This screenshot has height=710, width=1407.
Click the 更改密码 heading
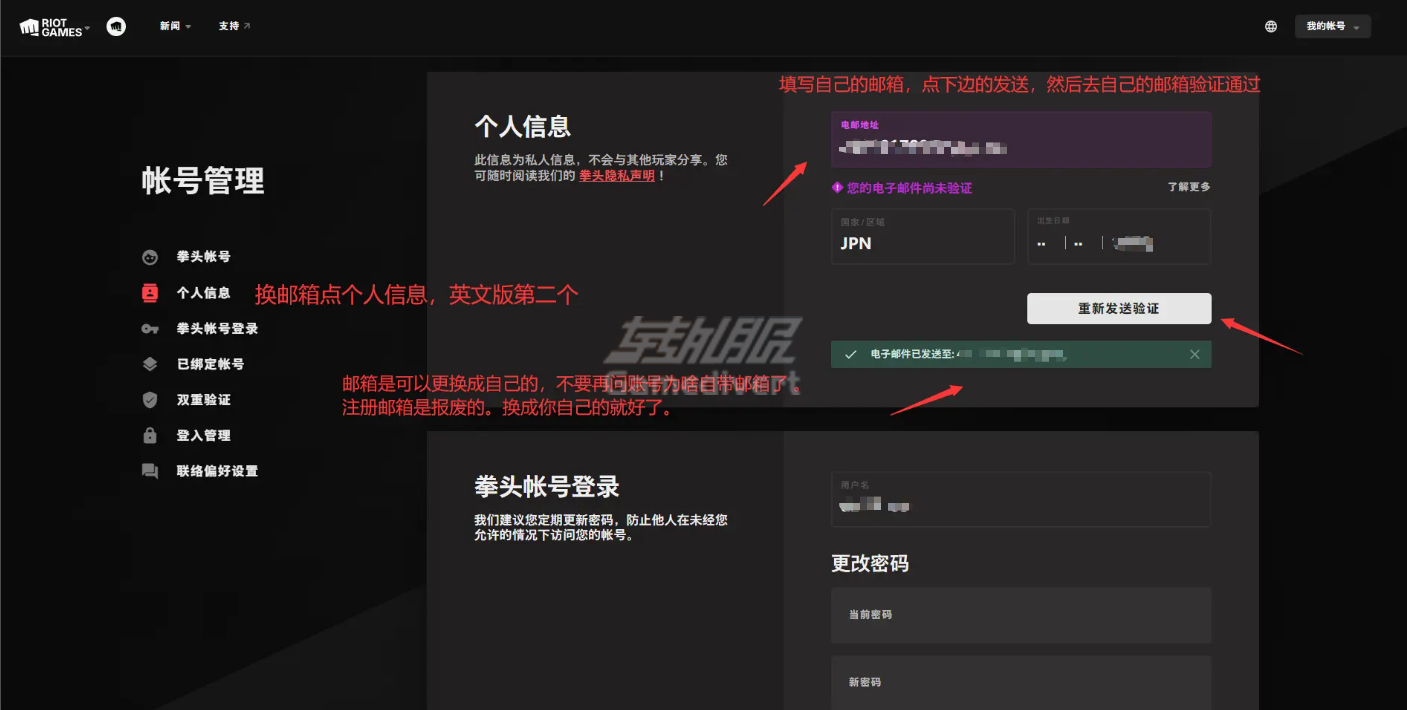tap(870, 563)
